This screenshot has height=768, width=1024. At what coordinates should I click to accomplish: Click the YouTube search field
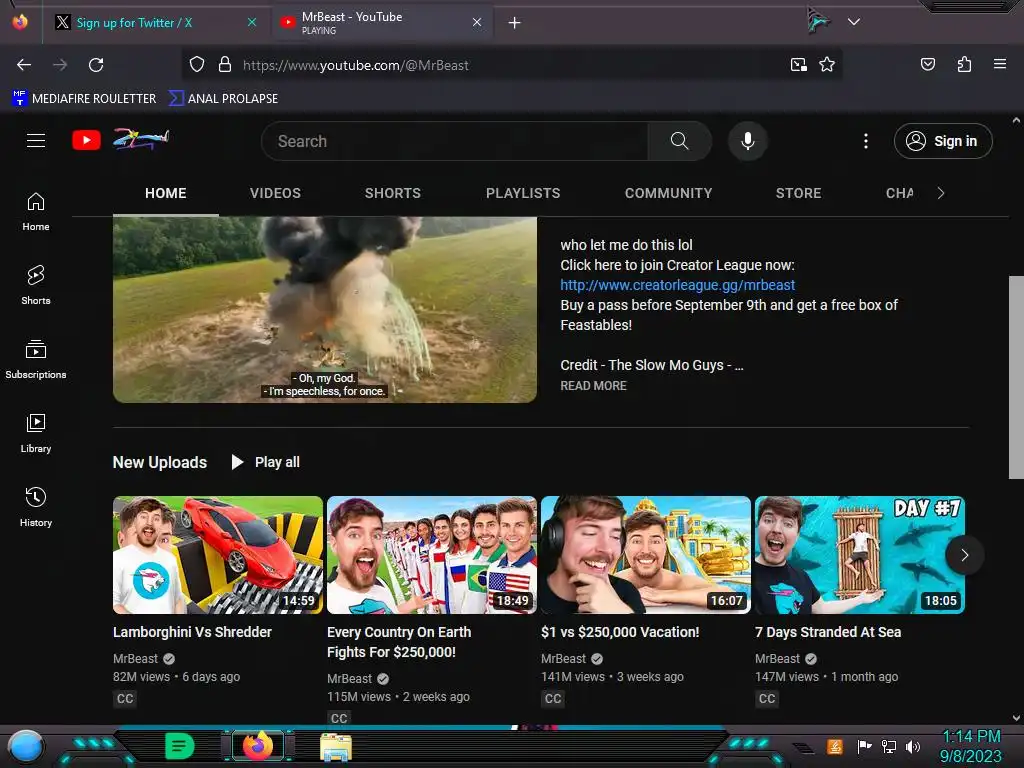coord(455,141)
